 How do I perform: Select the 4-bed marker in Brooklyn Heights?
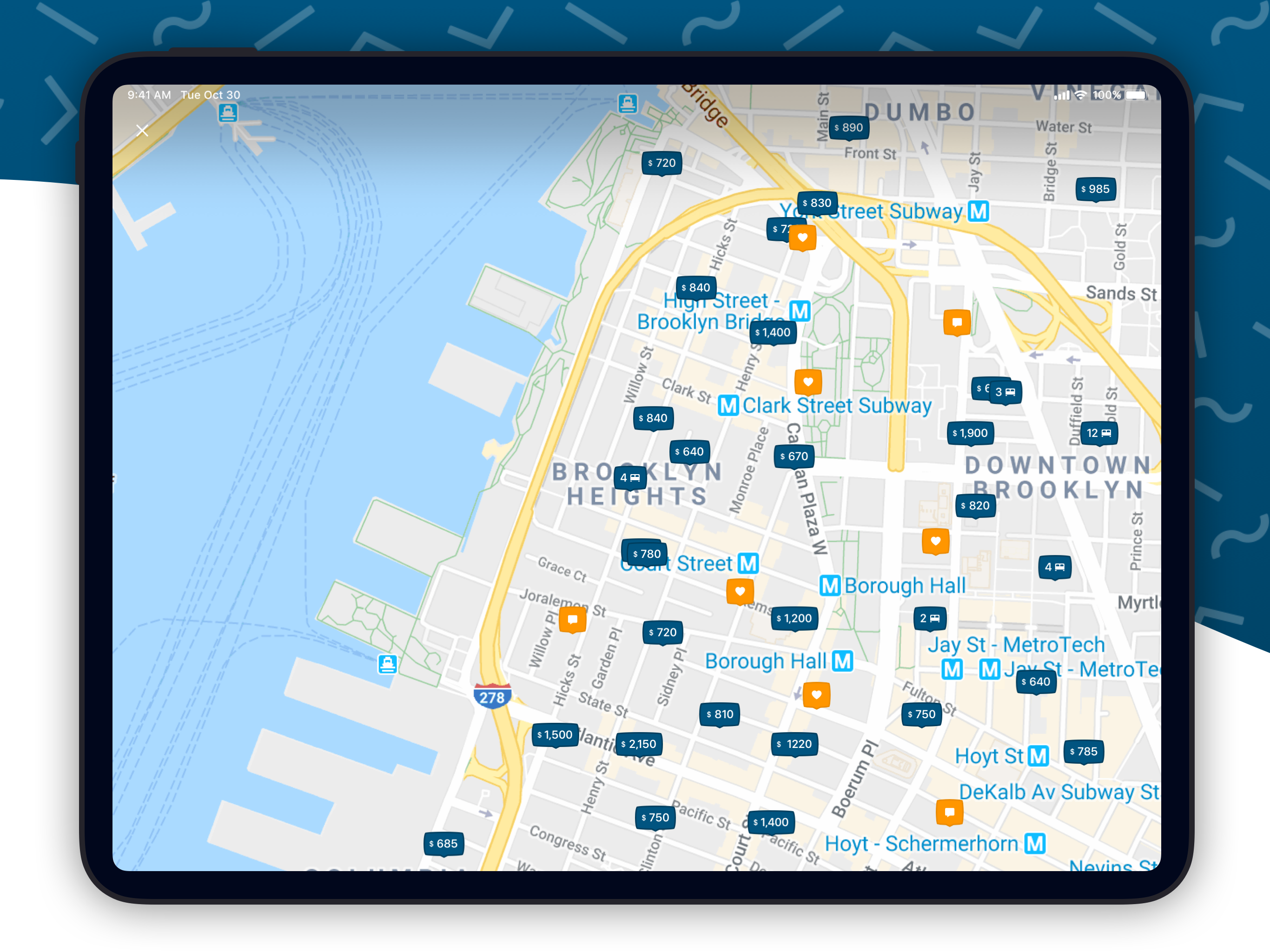(x=629, y=478)
